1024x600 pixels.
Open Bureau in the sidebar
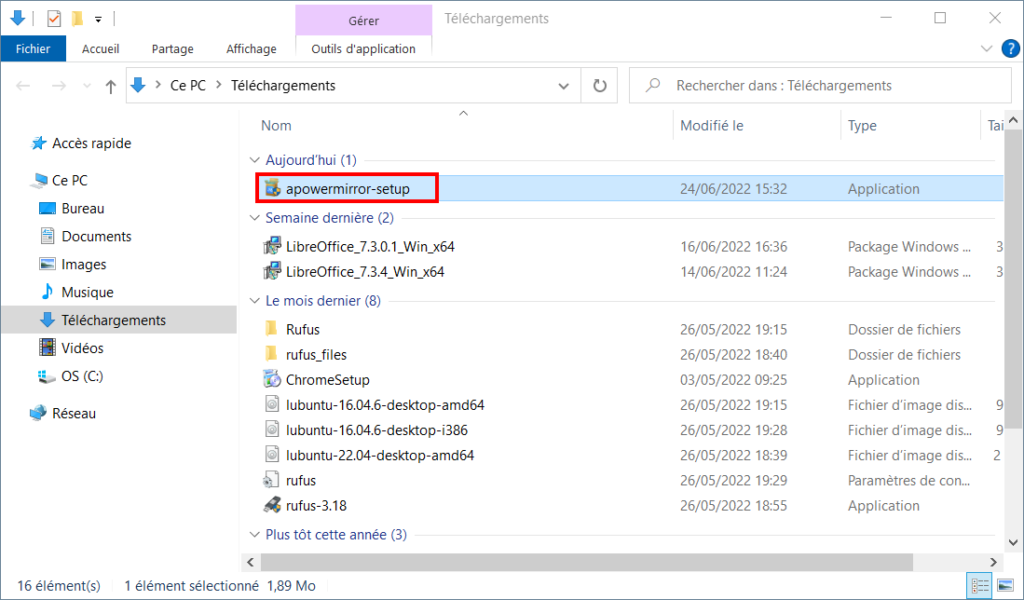[83, 208]
